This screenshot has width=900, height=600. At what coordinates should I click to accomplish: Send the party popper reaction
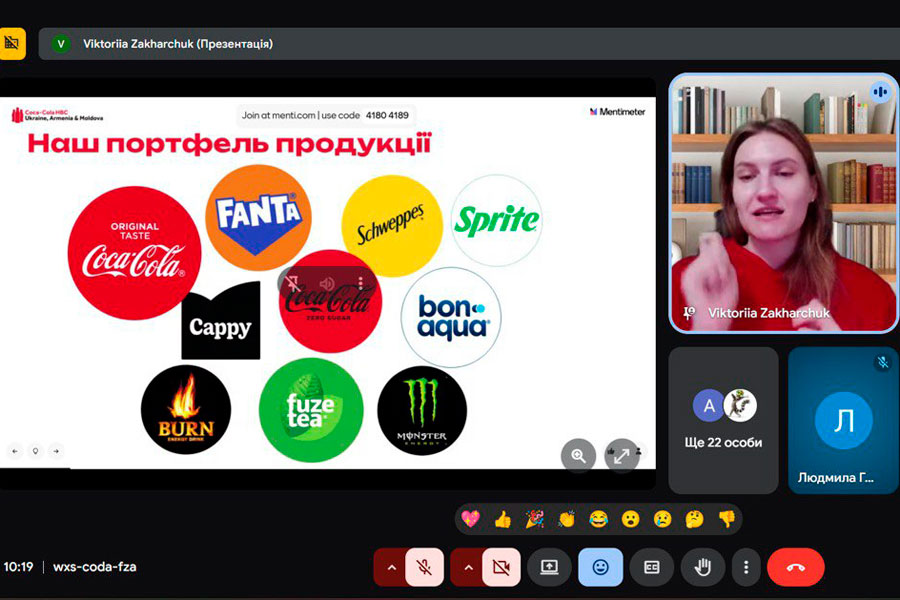534,519
